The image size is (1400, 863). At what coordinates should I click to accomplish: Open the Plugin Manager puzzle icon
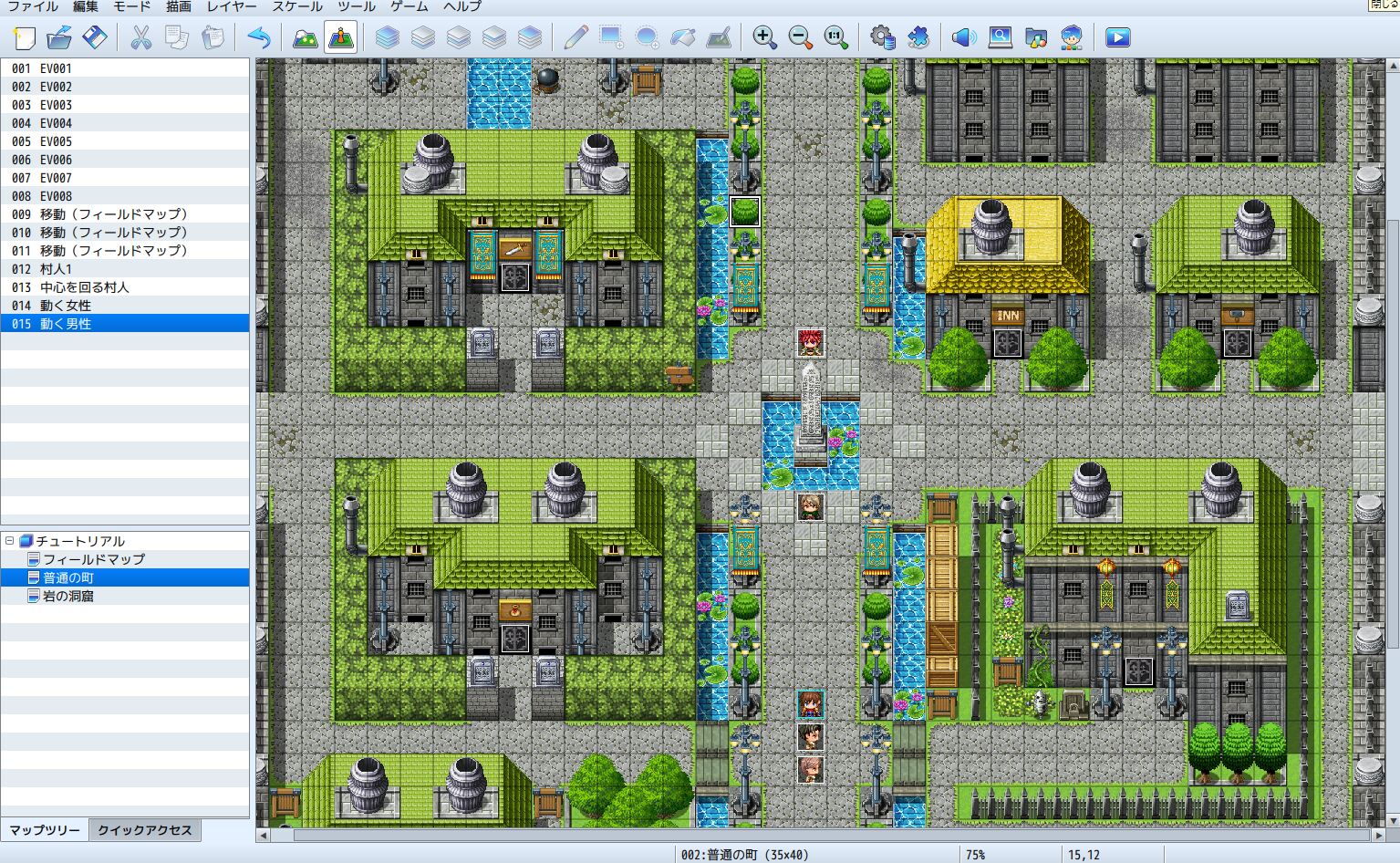[918, 37]
